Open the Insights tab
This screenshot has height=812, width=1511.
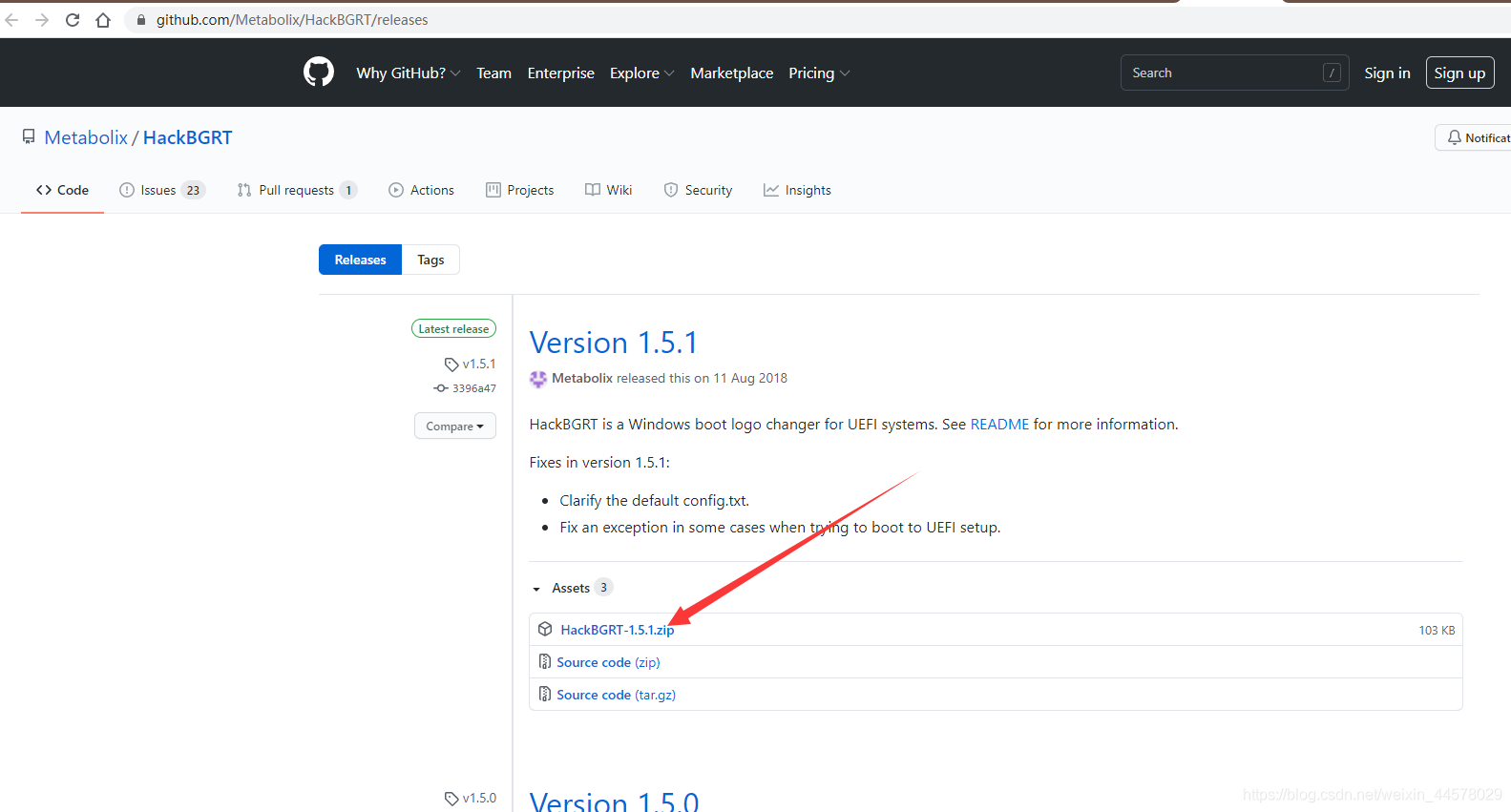point(797,190)
